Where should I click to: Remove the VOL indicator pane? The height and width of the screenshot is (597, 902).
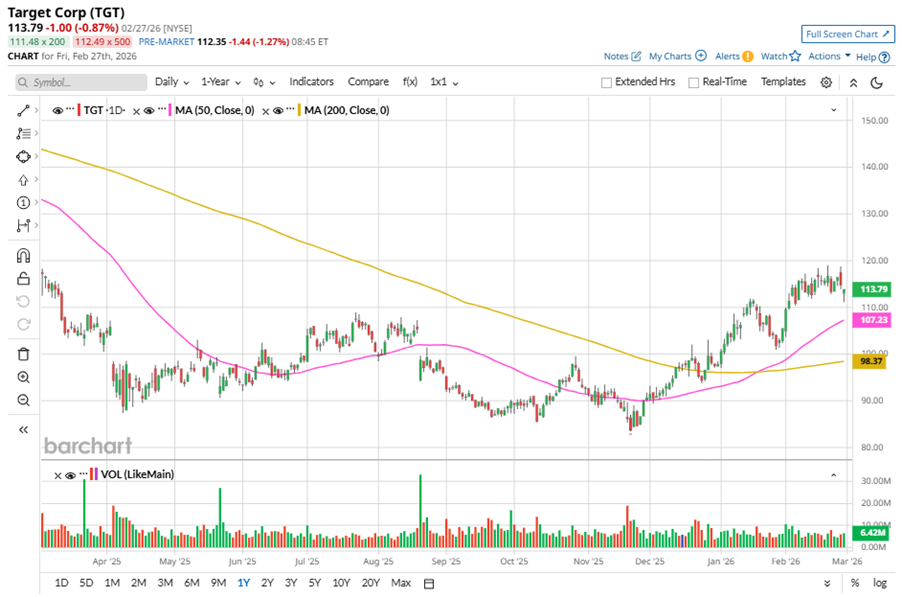coord(58,476)
